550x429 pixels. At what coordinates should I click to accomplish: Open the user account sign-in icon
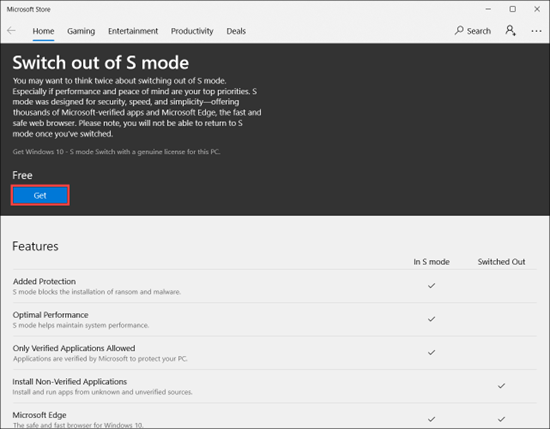coord(510,31)
